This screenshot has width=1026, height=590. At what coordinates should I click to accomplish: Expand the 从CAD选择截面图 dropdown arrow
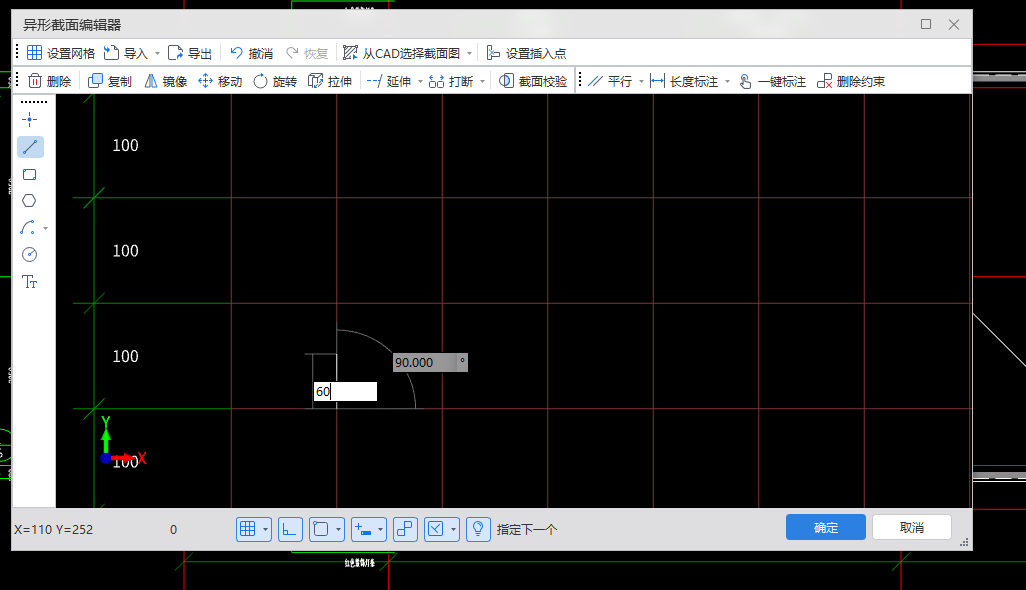[x=469, y=54]
